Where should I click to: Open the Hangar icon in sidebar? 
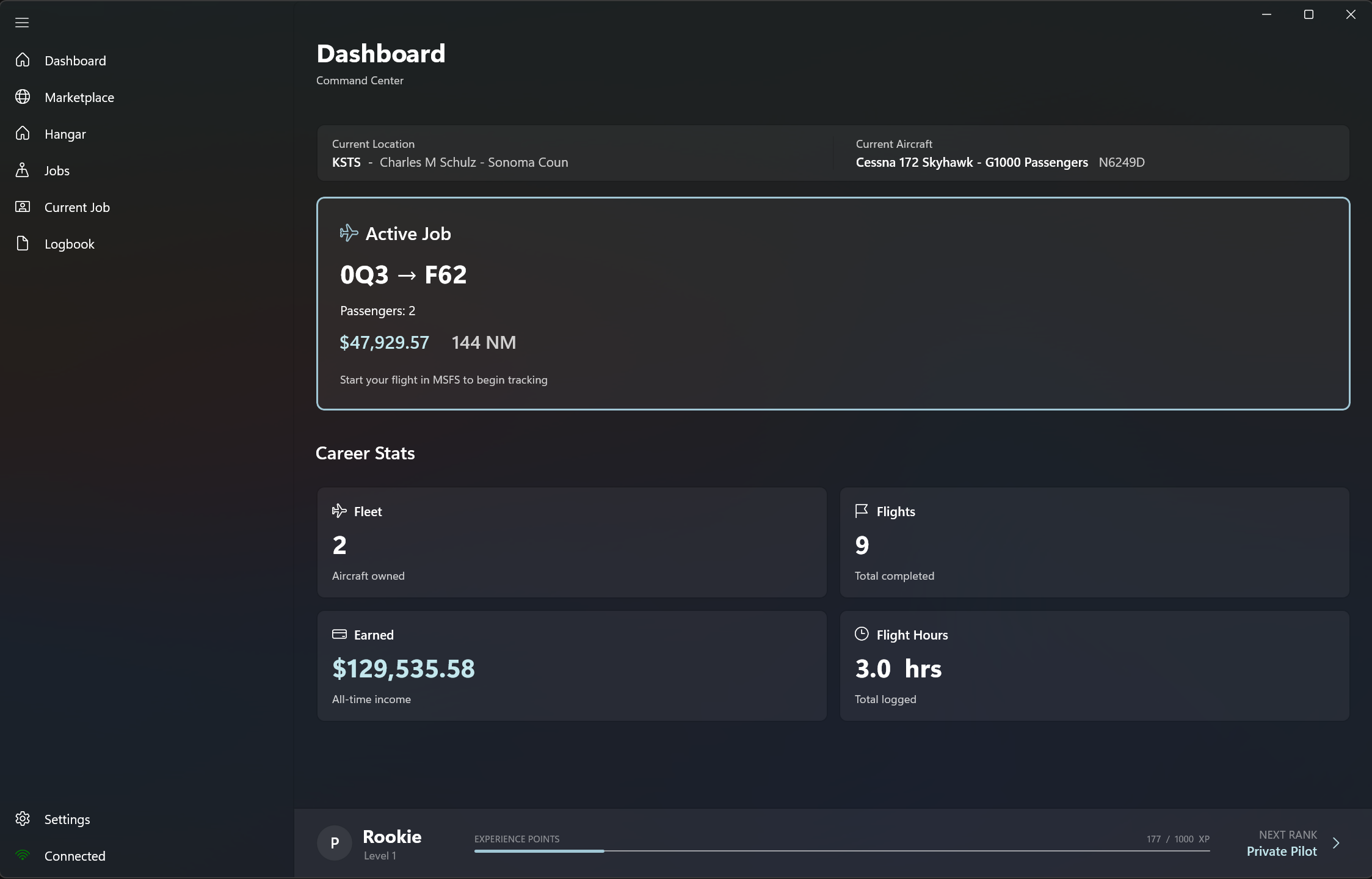pos(23,133)
